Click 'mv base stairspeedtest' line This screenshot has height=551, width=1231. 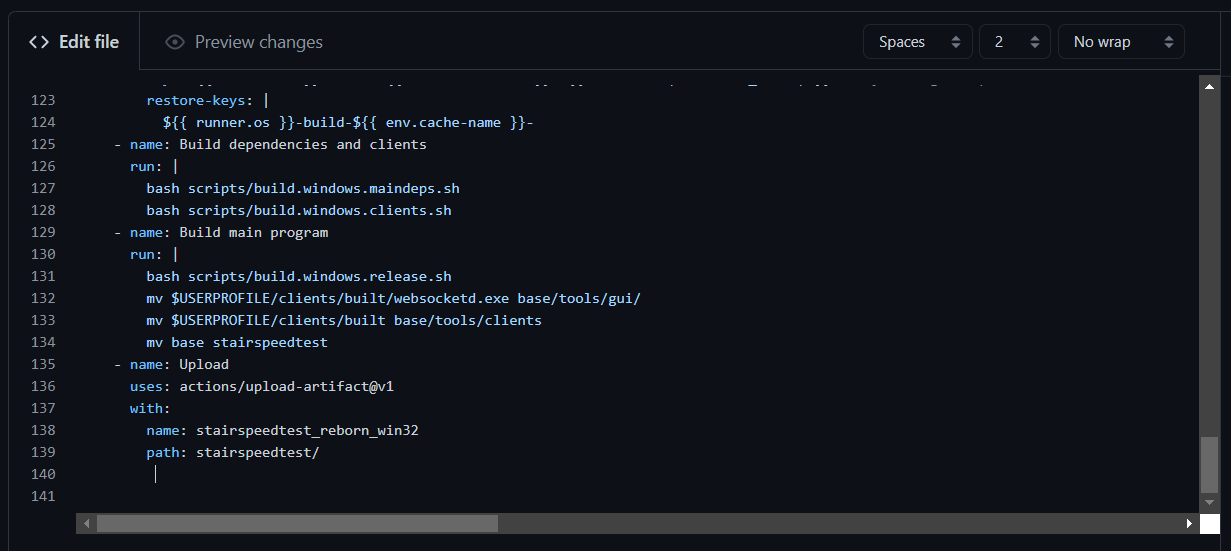point(237,343)
